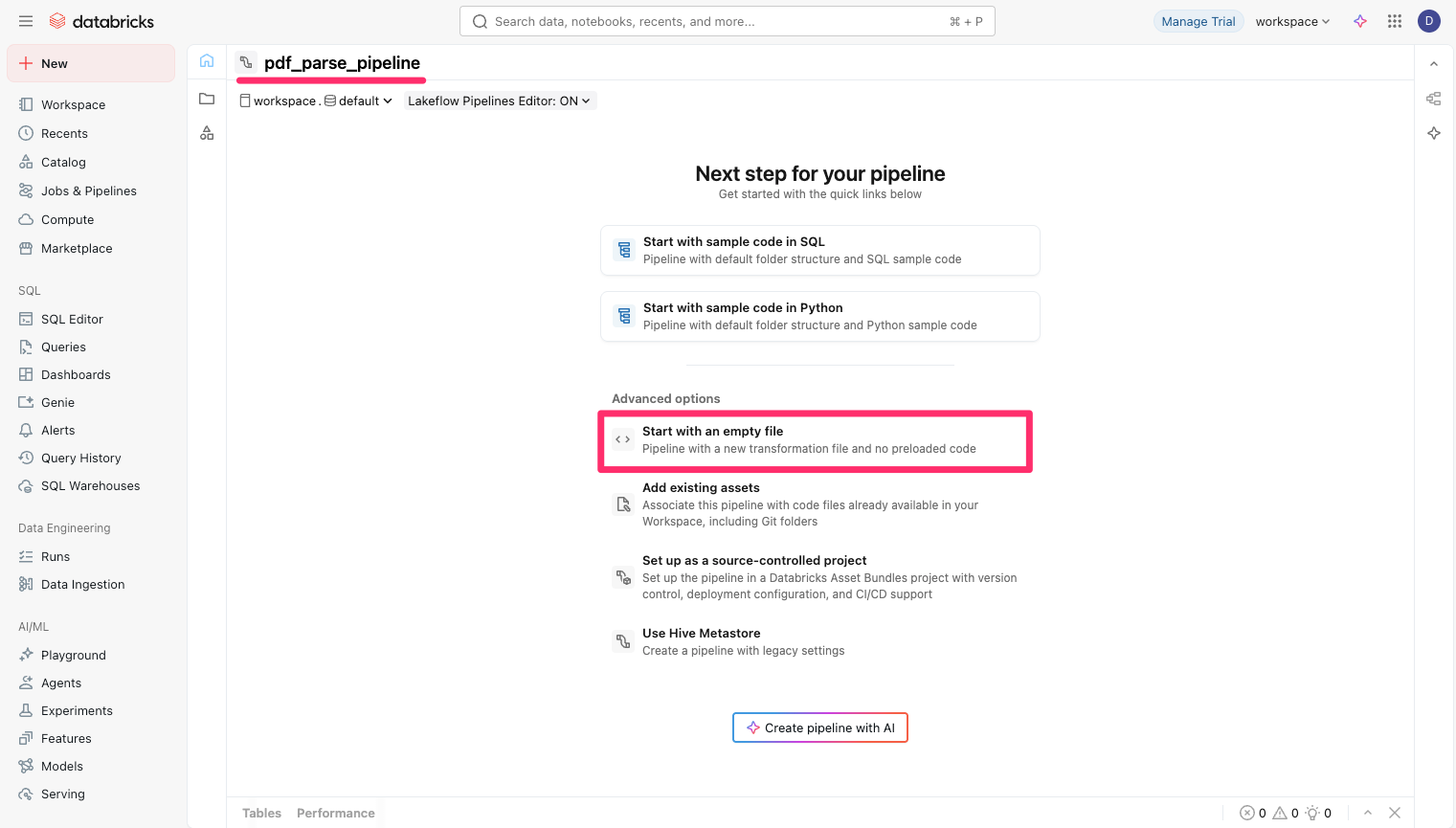Click the warnings triangle icon in status bar
Viewport: 1456px width, 828px height.
1280,813
